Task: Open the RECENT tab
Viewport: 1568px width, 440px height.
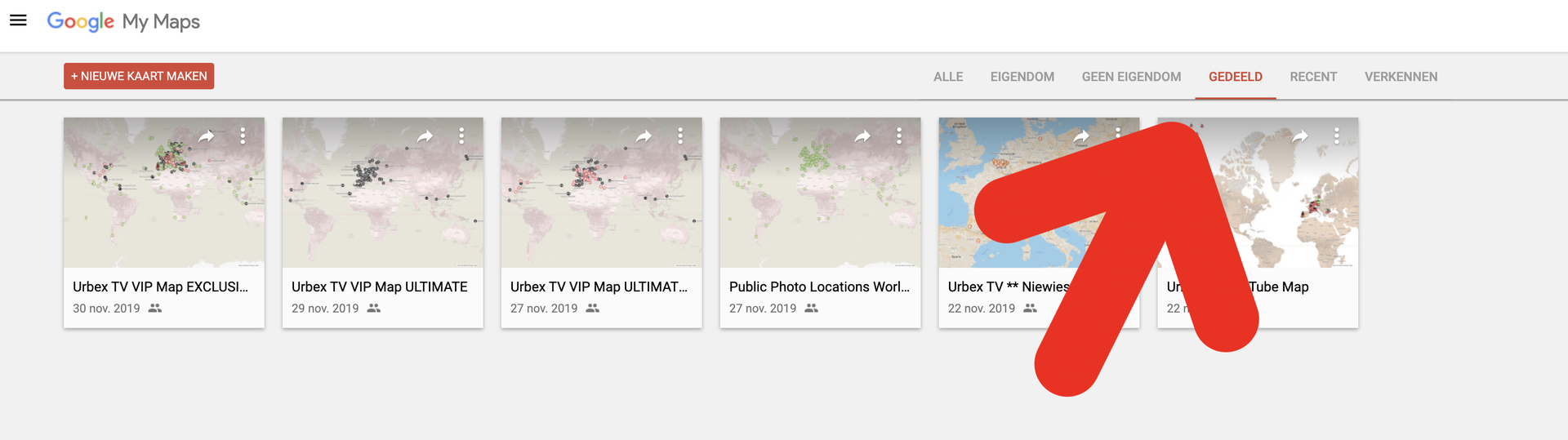Action: click(1313, 77)
